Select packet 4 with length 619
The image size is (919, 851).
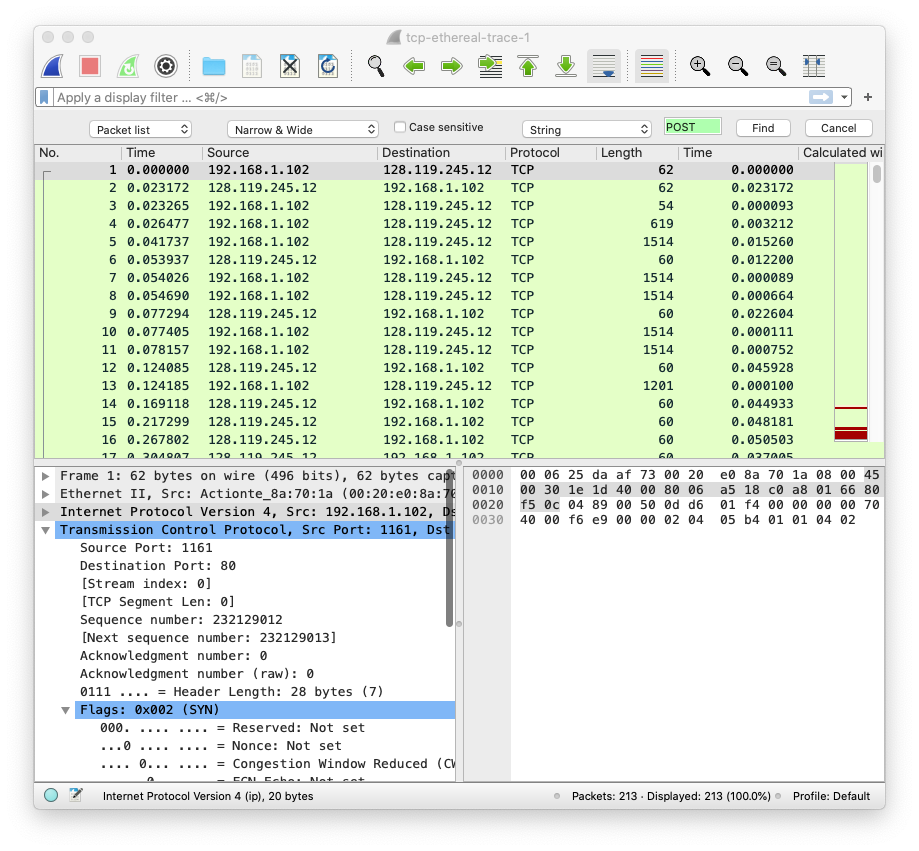pyautogui.click(x=434, y=224)
